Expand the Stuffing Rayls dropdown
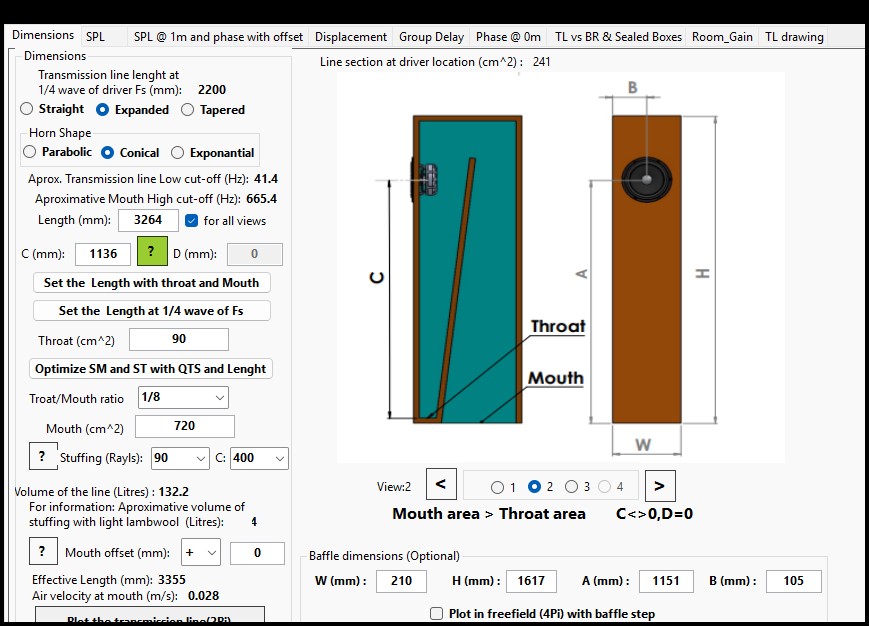 coord(180,458)
